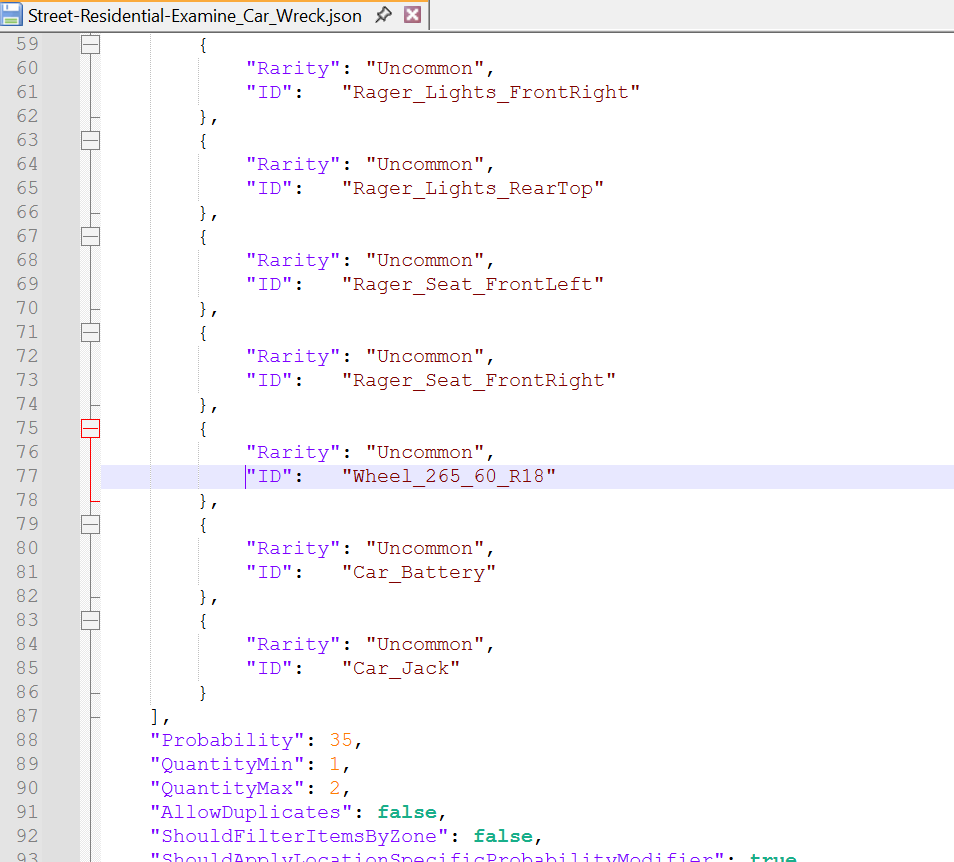
Task: Click the Probability value 35
Action: (341, 740)
